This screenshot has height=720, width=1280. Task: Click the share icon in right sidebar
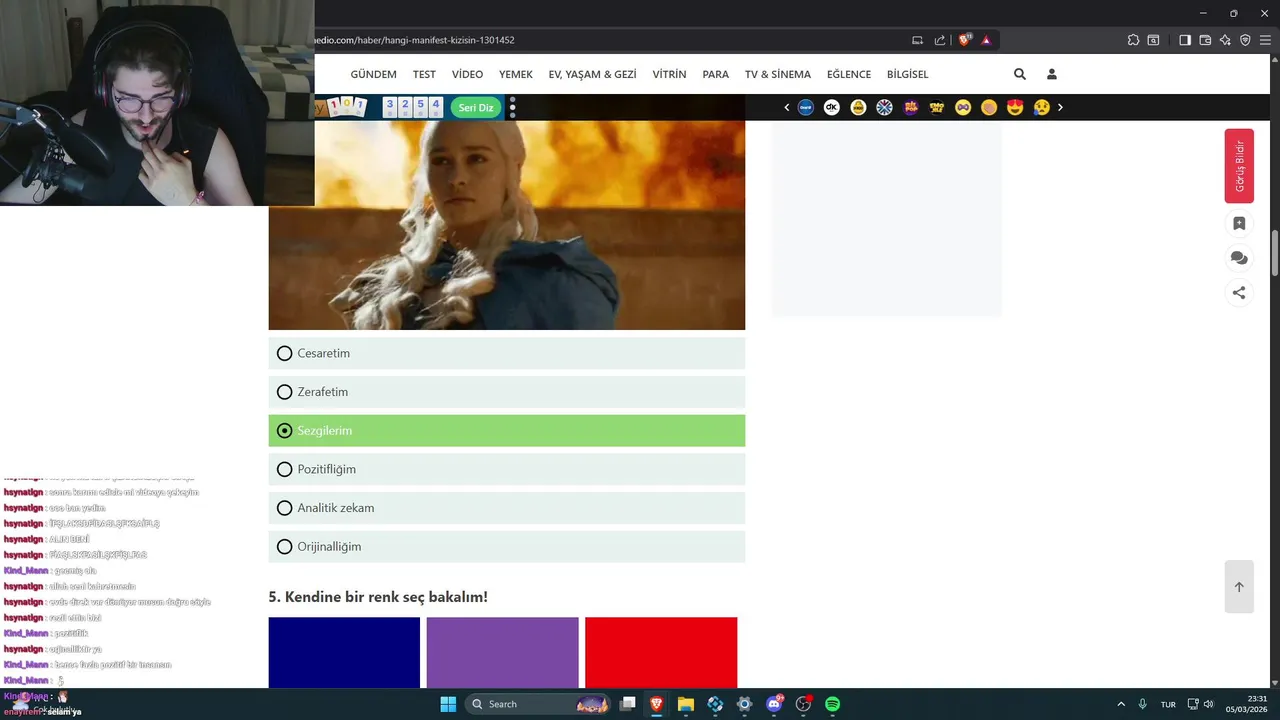(x=1239, y=293)
